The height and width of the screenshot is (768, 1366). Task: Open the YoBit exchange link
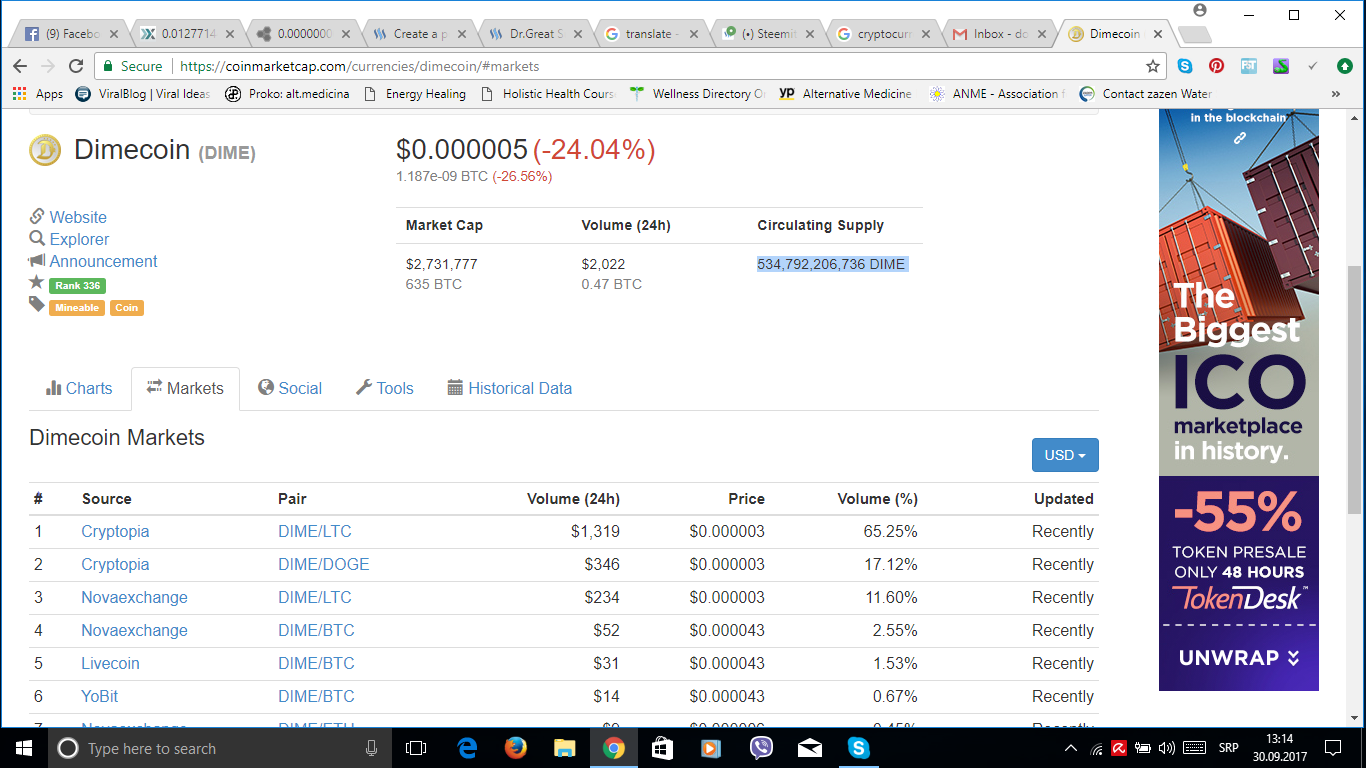100,696
